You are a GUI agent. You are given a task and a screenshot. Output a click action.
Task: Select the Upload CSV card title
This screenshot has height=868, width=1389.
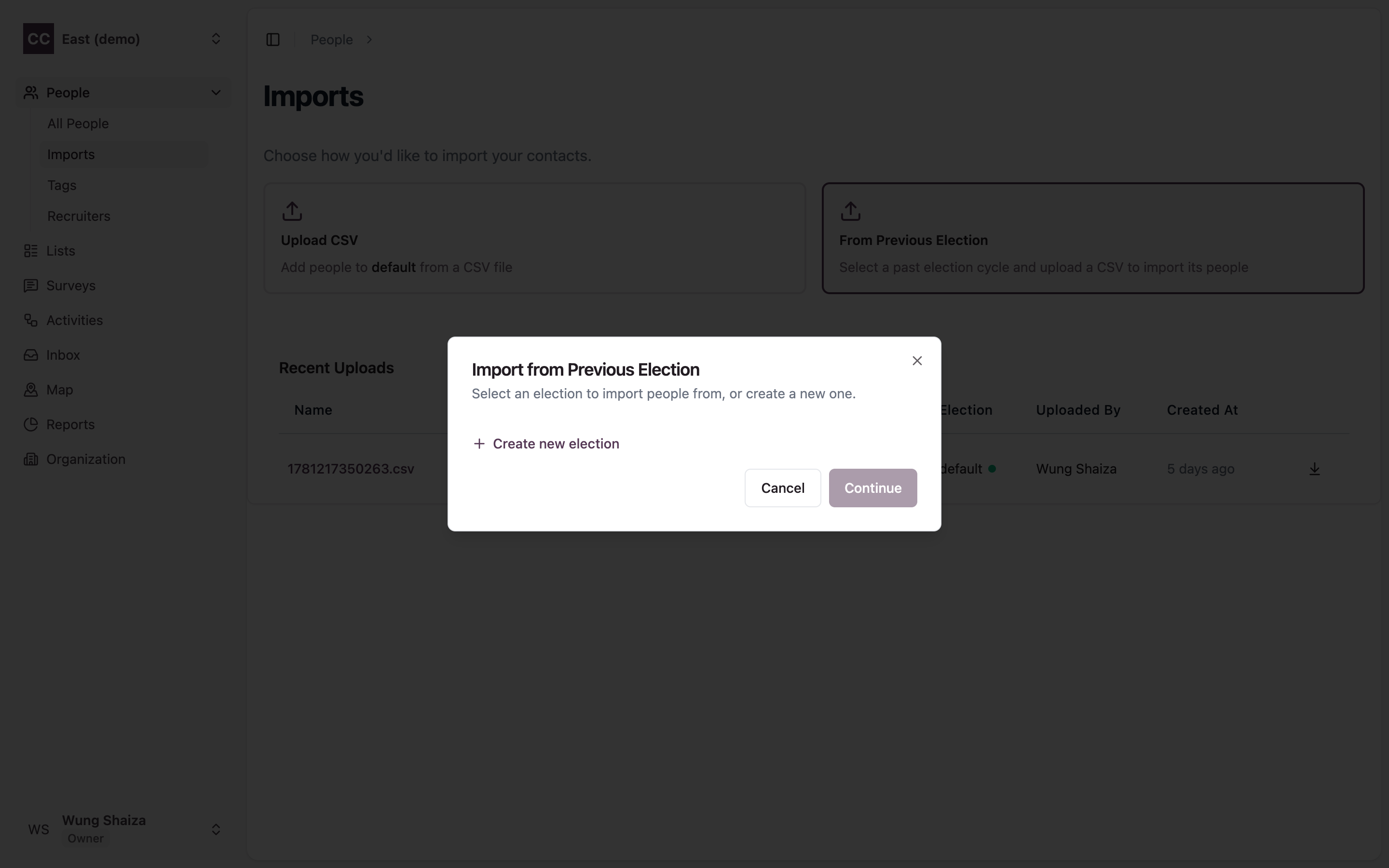click(x=319, y=240)
